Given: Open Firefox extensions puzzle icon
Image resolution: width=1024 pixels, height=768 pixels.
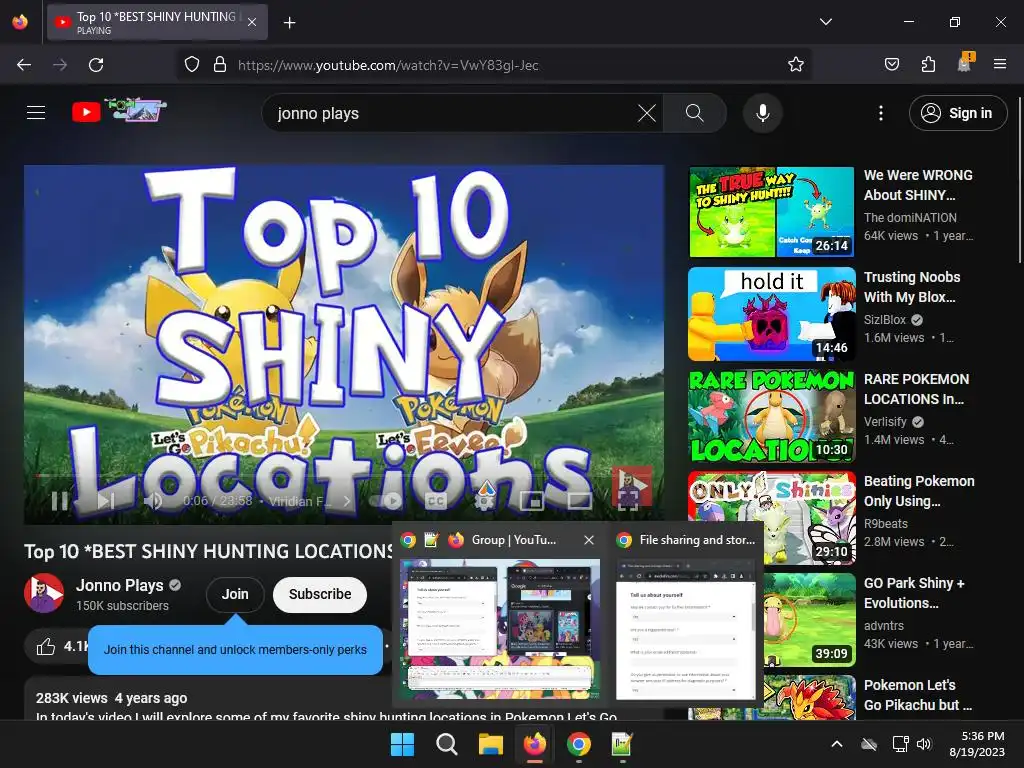Looking at the screenshot, I should 928,65.
